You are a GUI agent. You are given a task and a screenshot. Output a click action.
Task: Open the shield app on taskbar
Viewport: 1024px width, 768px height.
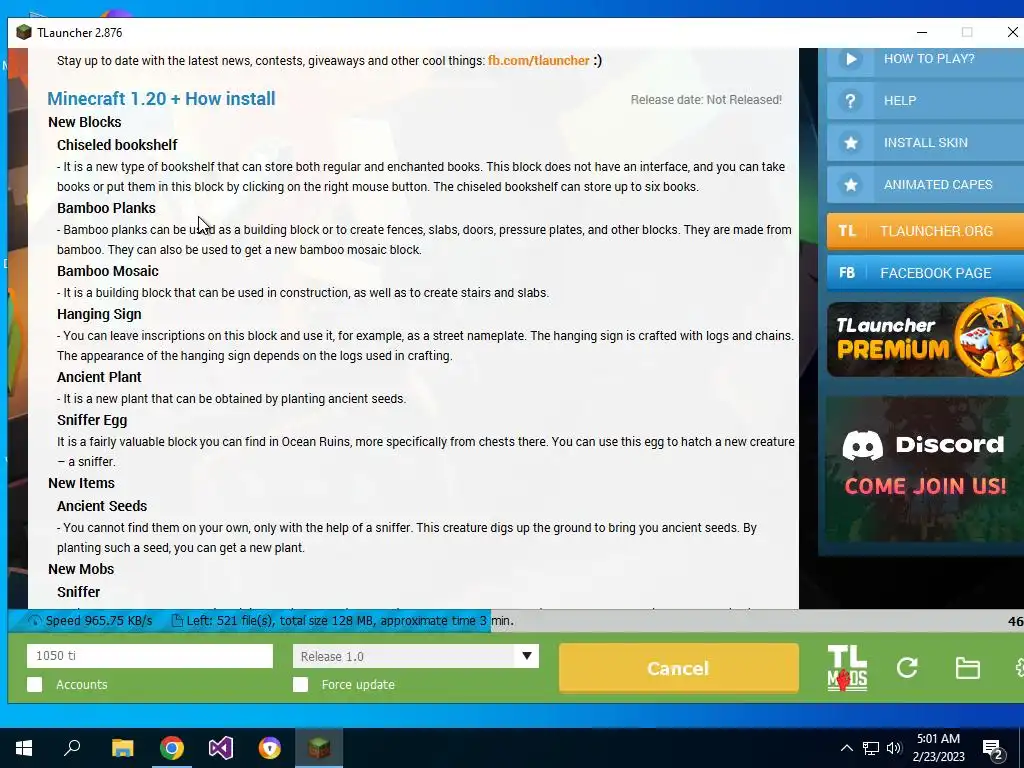270,748
